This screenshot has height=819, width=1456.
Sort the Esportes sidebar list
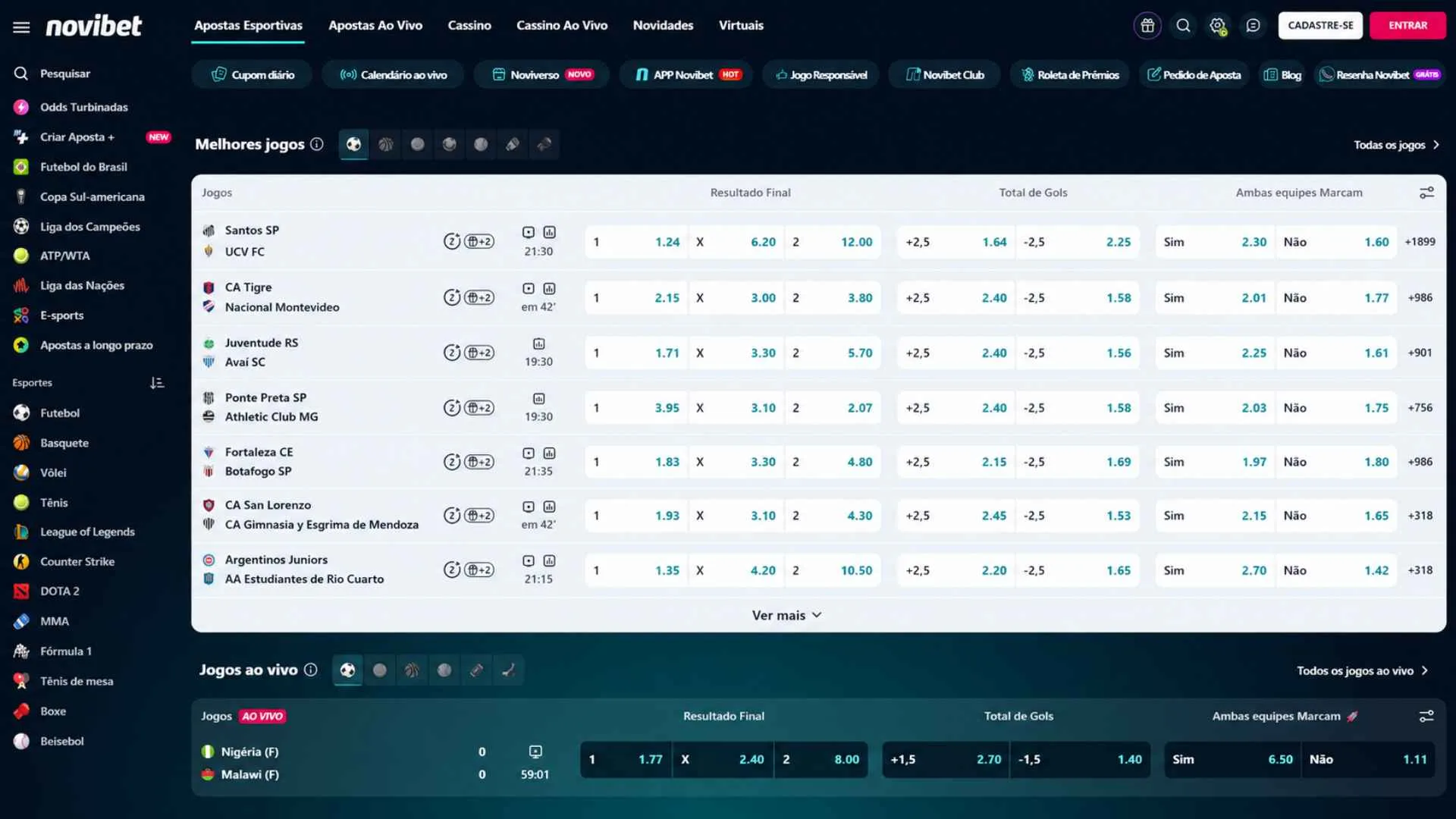157,383
